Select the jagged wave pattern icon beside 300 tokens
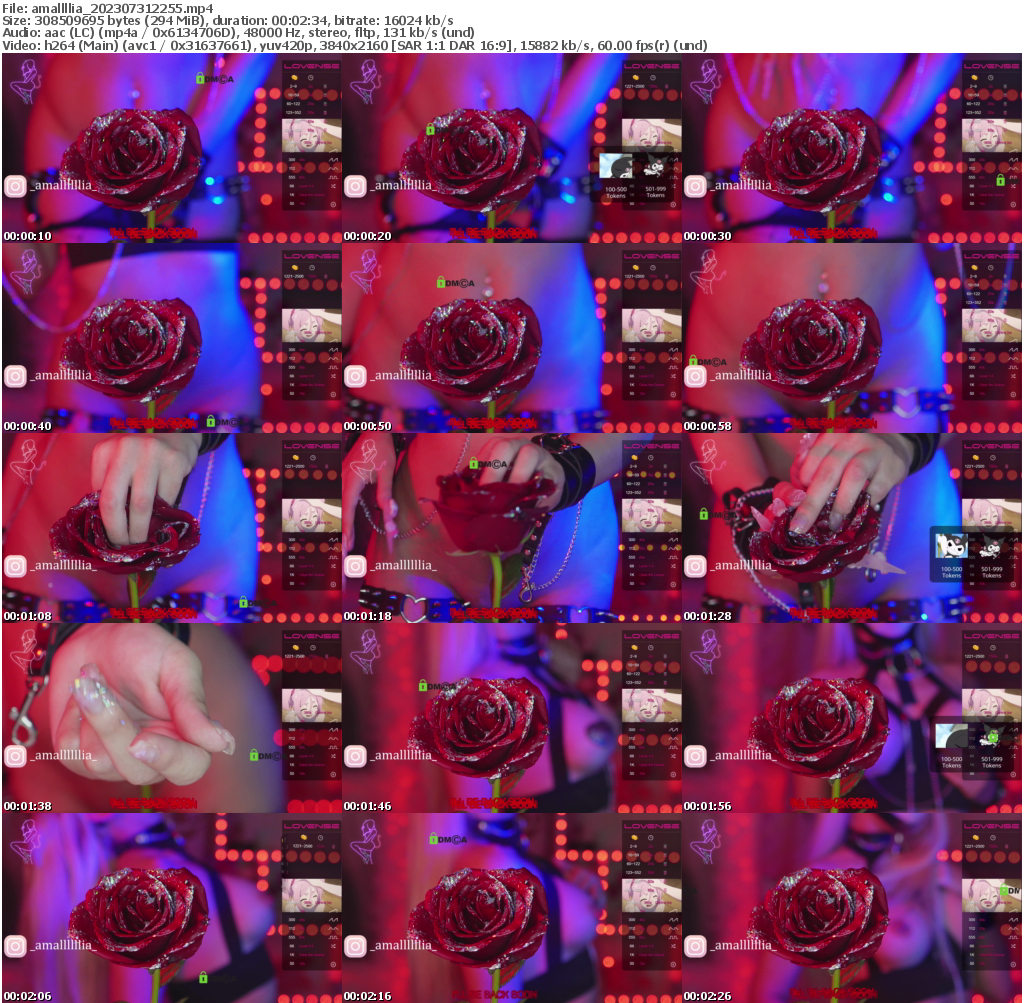 coord(333,159)
